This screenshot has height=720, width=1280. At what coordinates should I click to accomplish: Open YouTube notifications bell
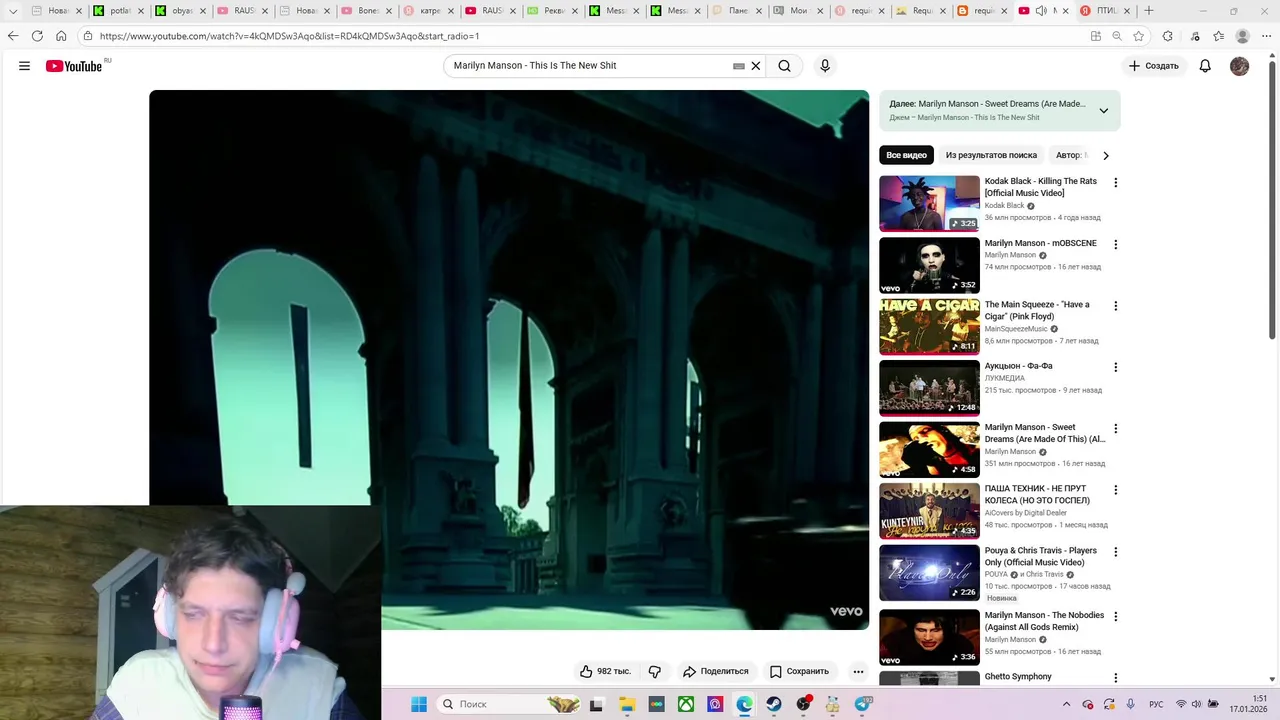pyautogui.click(x=1205, y=66)
